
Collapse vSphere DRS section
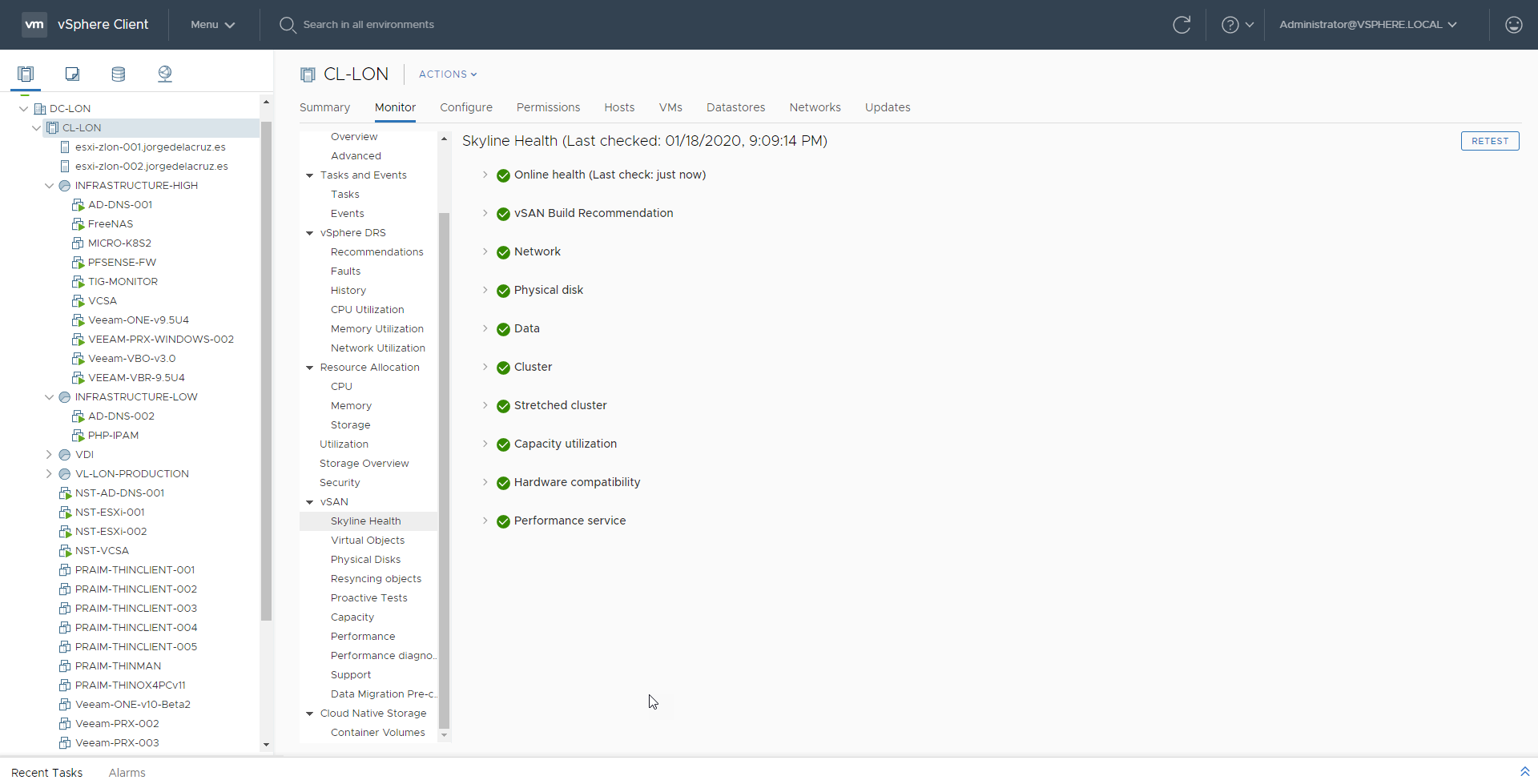point(309,233)
